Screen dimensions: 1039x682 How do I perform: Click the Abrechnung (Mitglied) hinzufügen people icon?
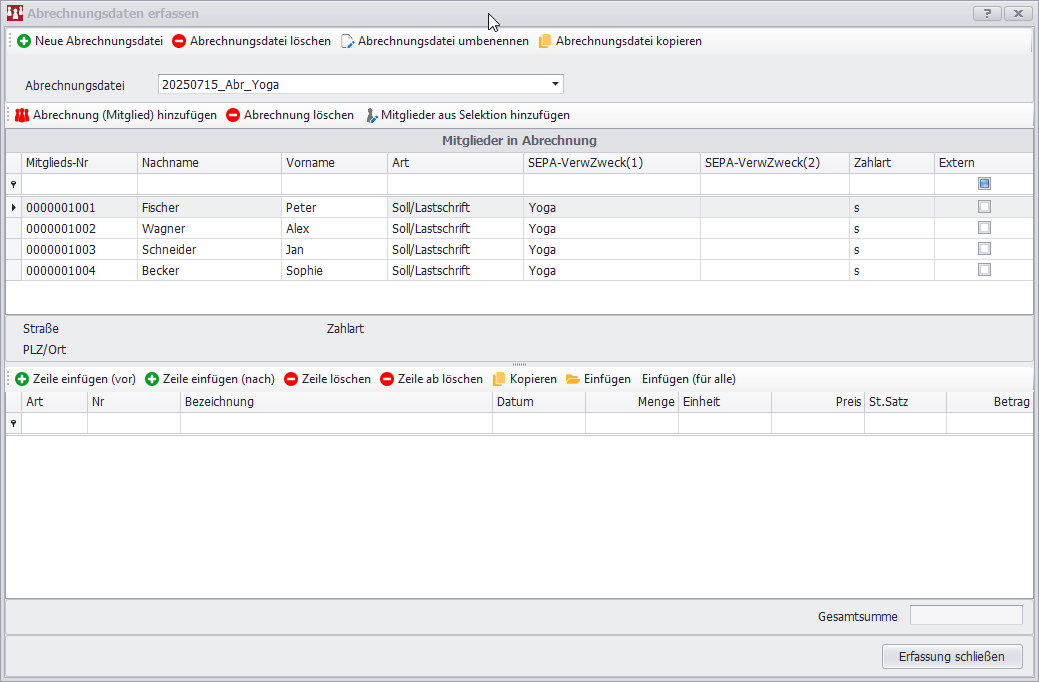point(22,115)
